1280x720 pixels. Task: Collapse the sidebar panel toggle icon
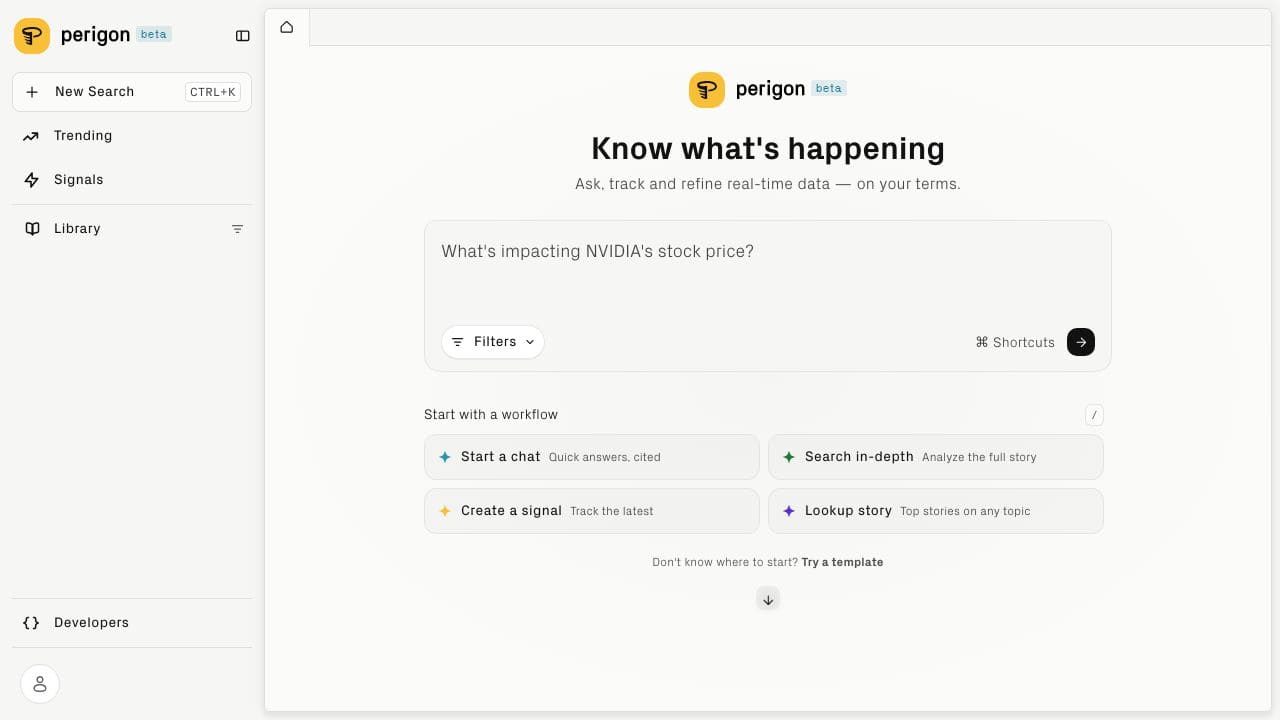(x=242, y=36)
